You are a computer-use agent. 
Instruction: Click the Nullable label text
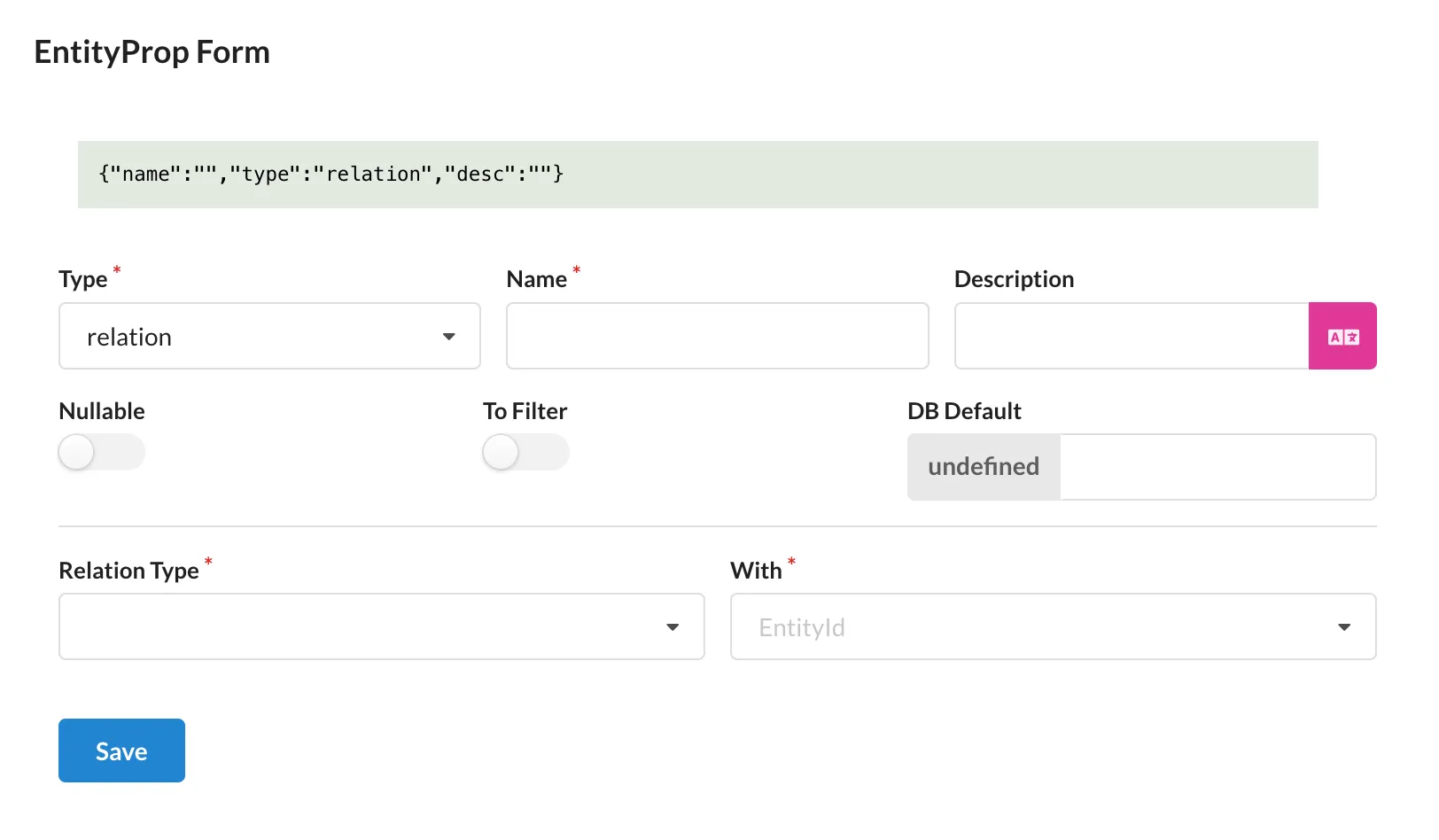coord(102,411)
